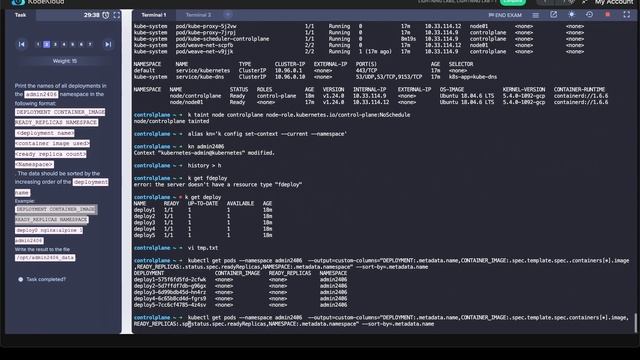Mark 'Task completed?' radio button
This screenshot has width=640, height=360.
click(x=20, y=280)
